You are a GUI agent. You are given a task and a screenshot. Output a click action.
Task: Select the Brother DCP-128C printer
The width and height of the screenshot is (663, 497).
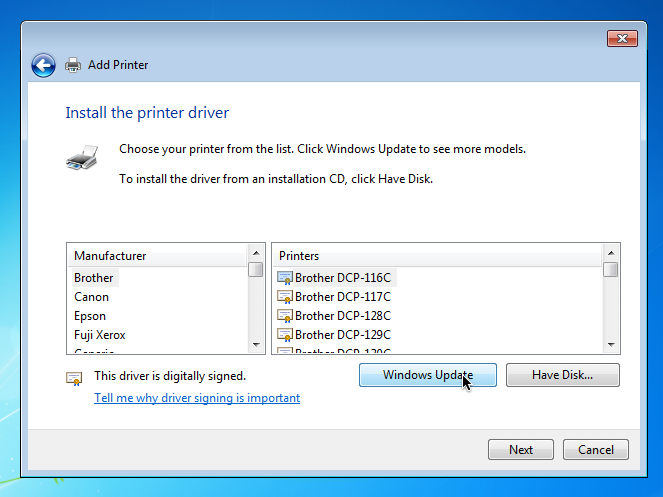[x=342, y=316]
